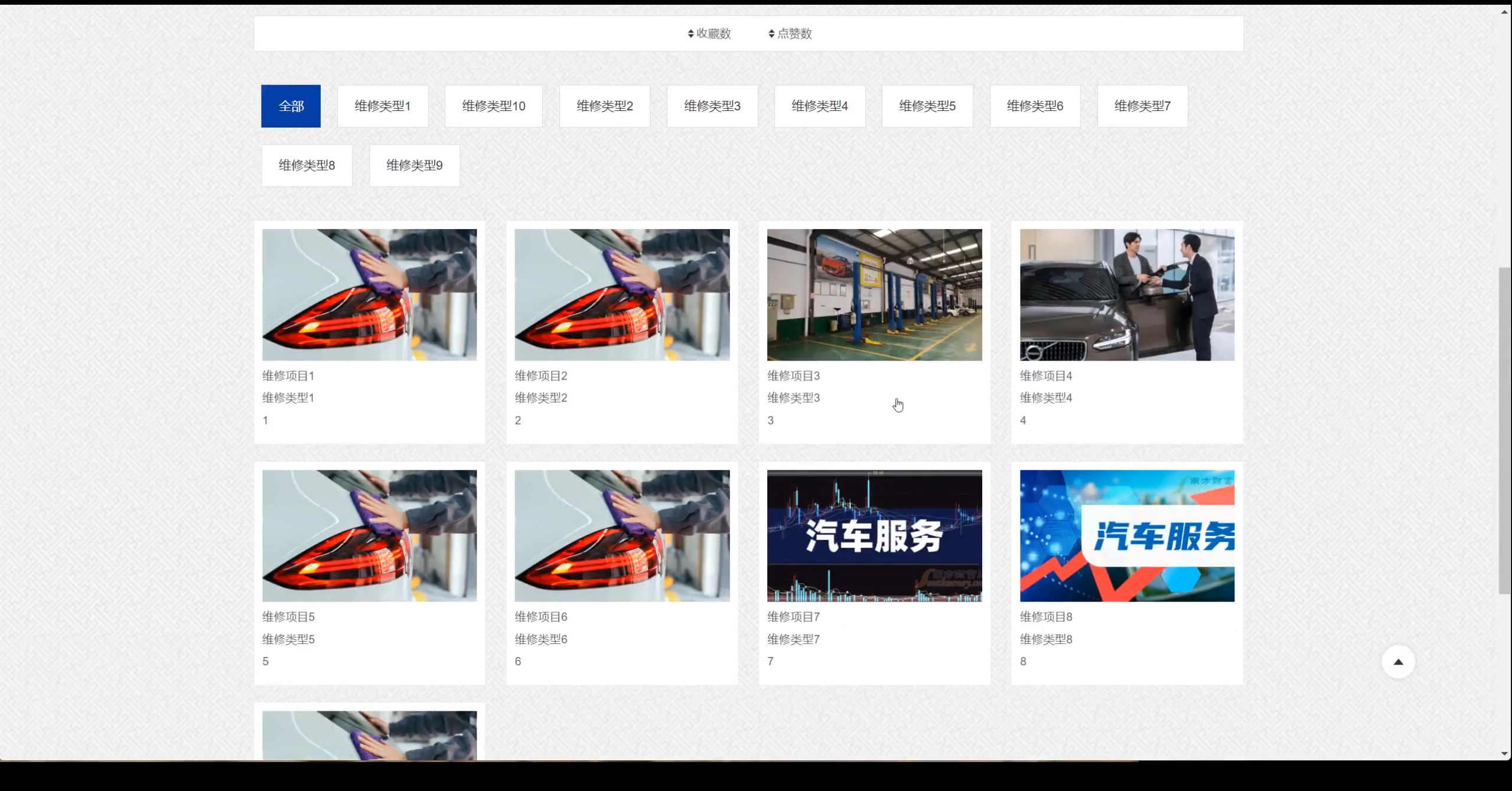Image resolution: width=1512 pixels, height=791 pixels.
Task: Click the 维修项目4 title text
Action: 1046,376
